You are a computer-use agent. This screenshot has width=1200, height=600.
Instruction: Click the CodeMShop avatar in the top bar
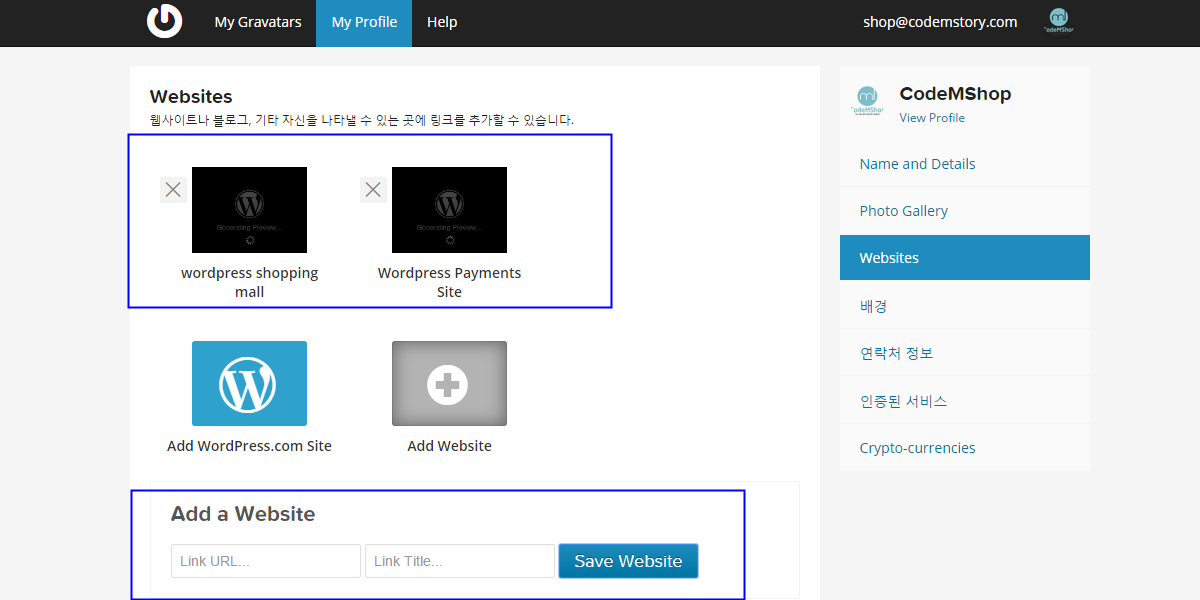[x=1058, y=20]
